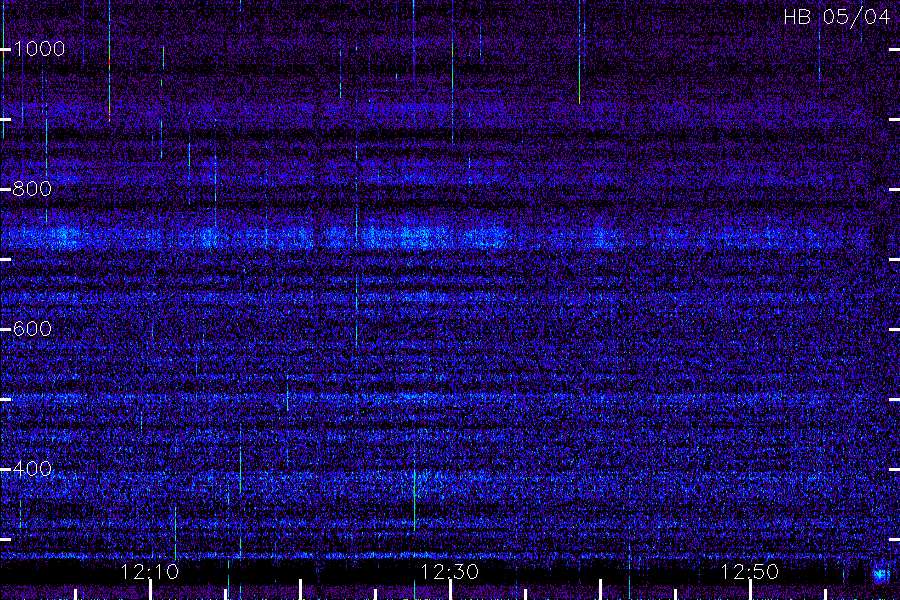The image size is (900, 600).
Task: Click the tick mark below 12:30
Action: (x=450, y=590)
